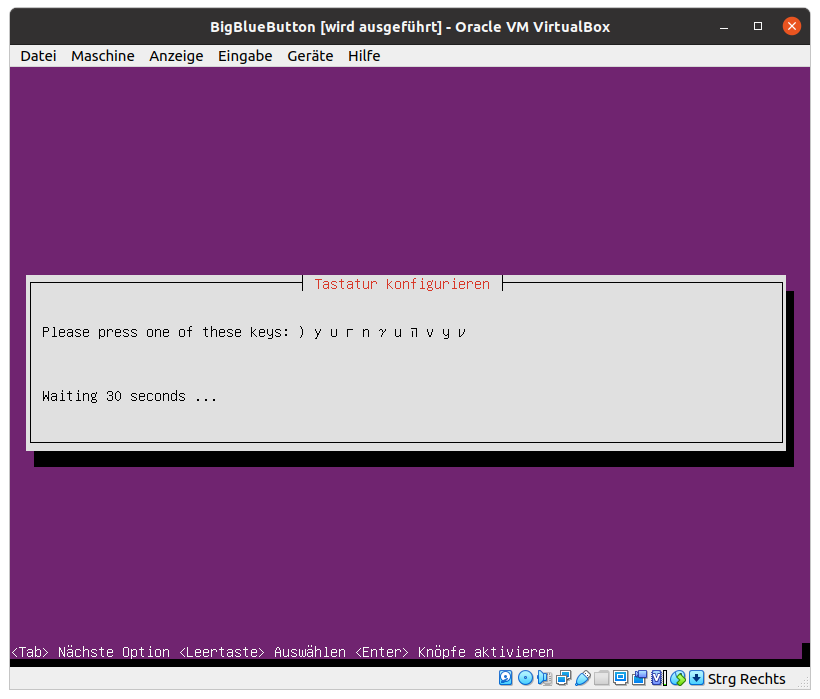820x699 pixels.
Task: Open the audio status icon
Action: [x=544, y=678]
